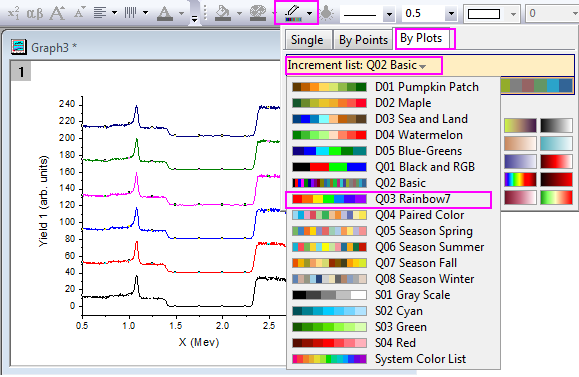Click the fill color bucket icon

click(x=223, y=13)
